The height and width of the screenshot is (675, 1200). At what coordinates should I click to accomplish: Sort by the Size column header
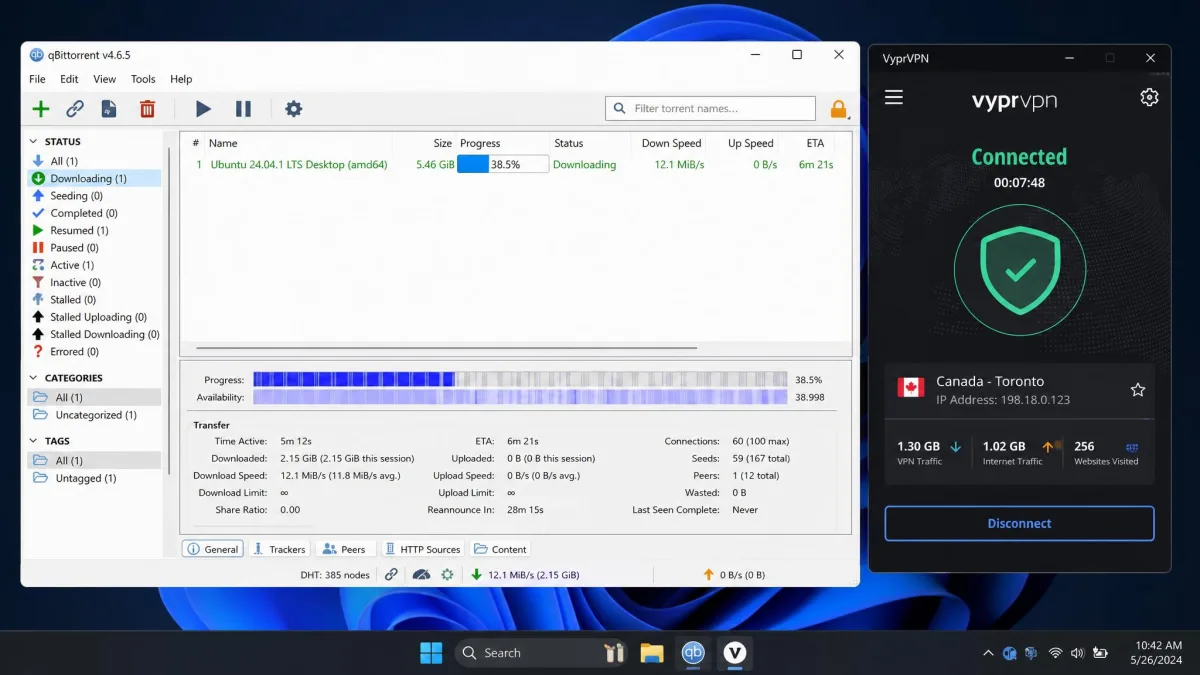pyautogui.click(x=443, y=143)
